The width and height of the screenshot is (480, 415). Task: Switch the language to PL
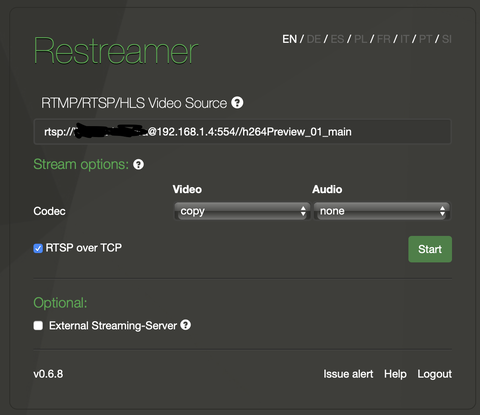point(361,39)
